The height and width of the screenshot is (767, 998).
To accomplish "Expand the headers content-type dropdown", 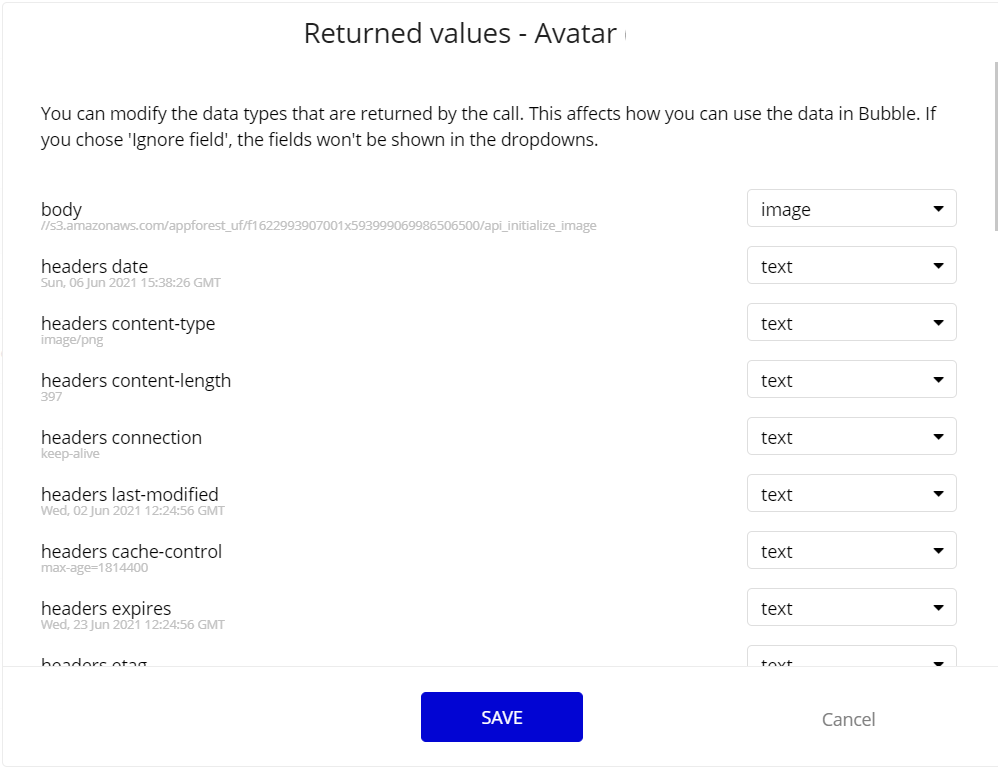I will [x=851, y=323].
